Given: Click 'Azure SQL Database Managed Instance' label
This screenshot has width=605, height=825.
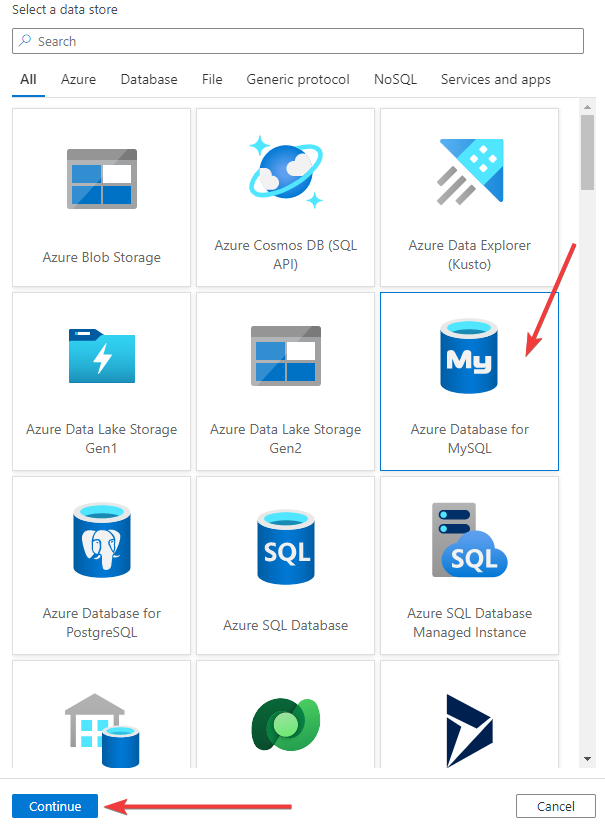Looking at the screenshot, I should click(470, 623).
